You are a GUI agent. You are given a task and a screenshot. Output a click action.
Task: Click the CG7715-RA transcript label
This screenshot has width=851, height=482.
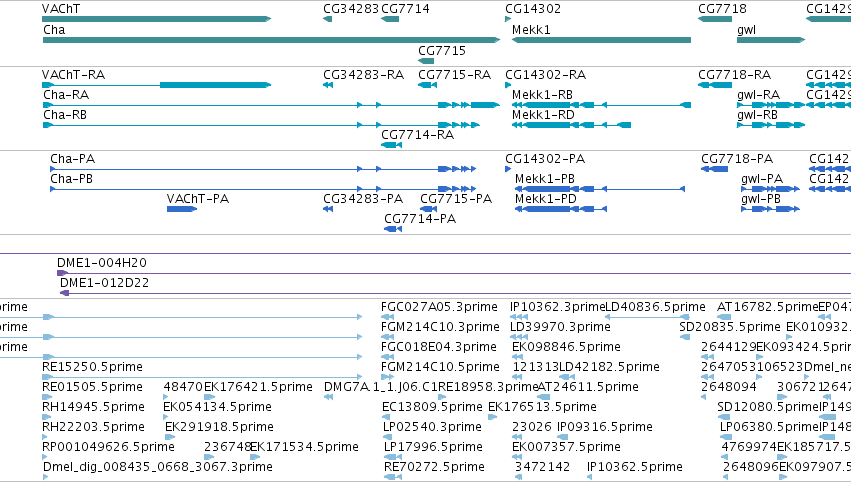pos(454,74)
